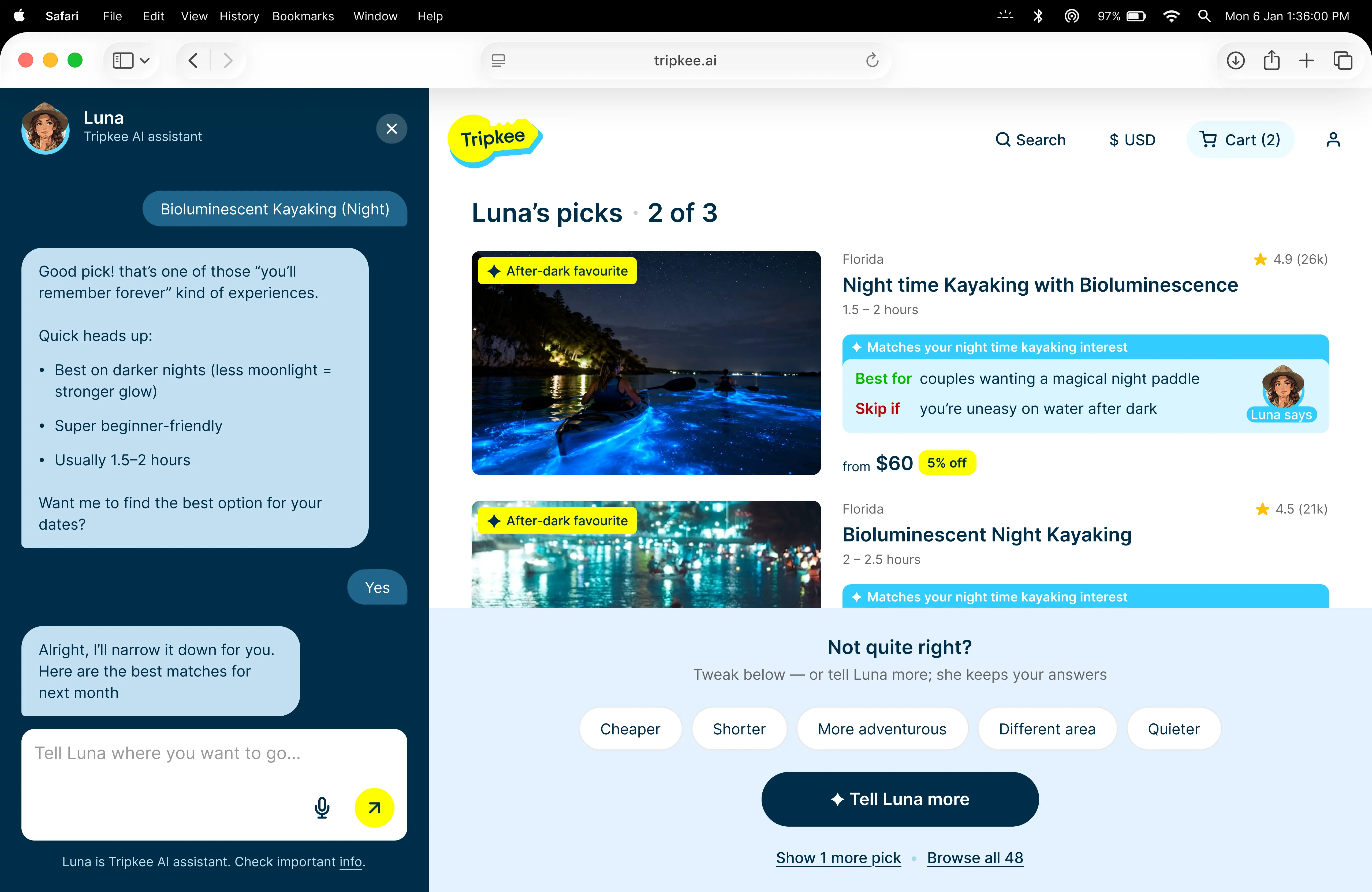The image size is (1372, 892).
Task: Open Safari downloads
Action: 1235,60
